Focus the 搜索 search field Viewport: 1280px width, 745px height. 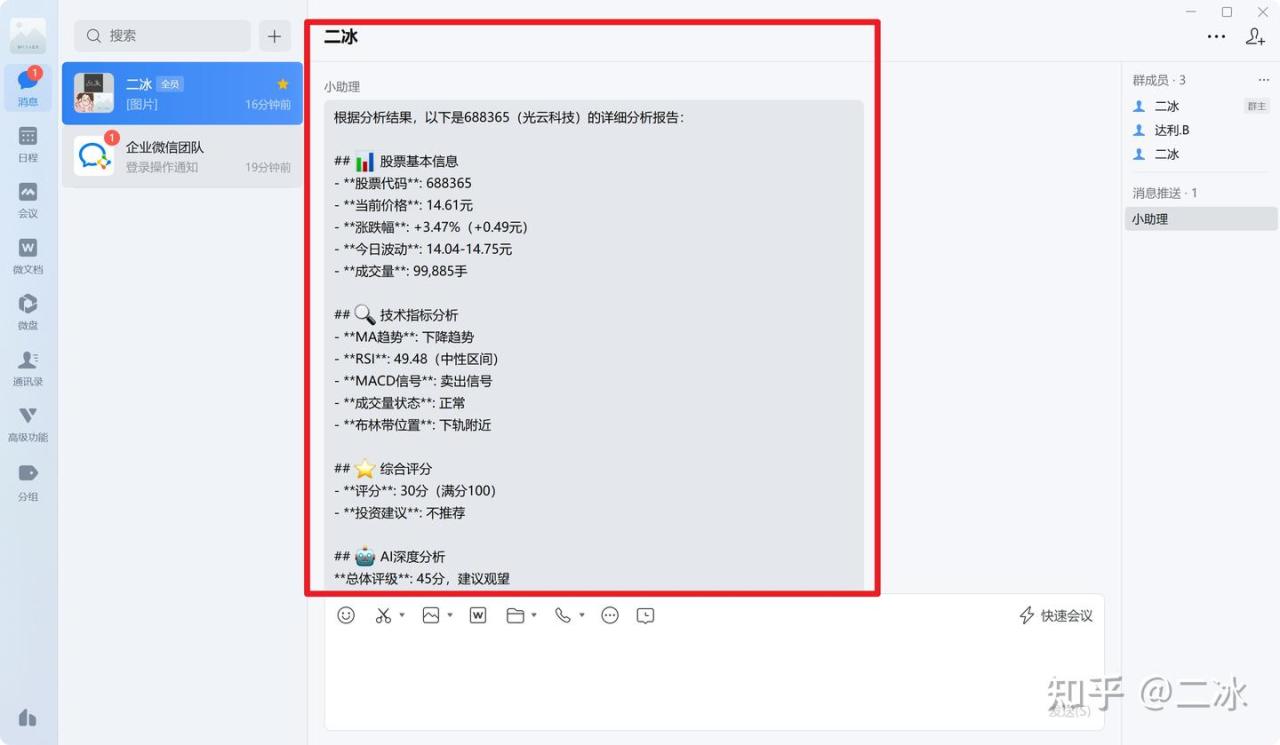coord(162,36)
